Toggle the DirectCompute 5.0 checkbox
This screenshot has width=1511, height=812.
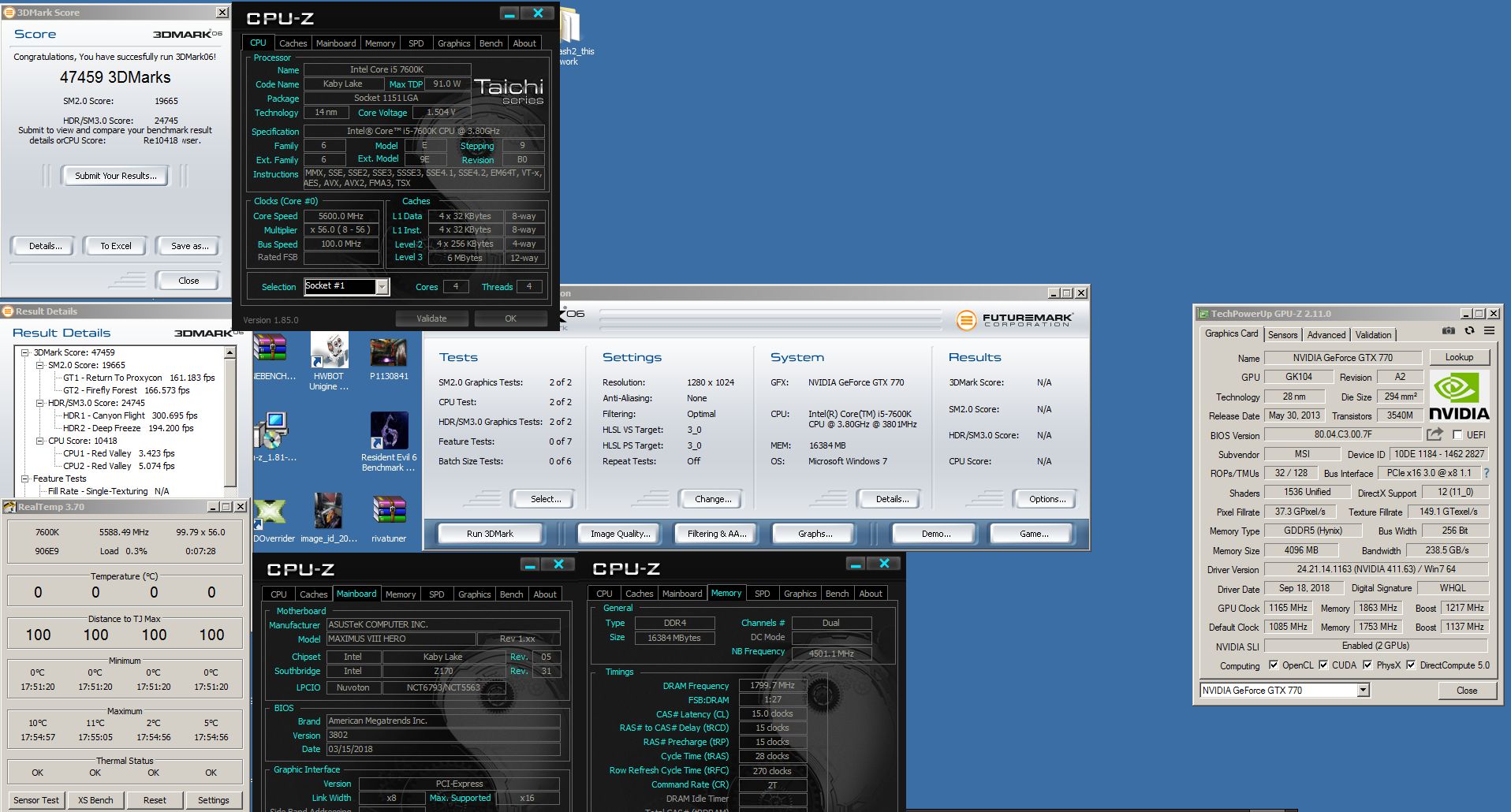coord(1411,665)
